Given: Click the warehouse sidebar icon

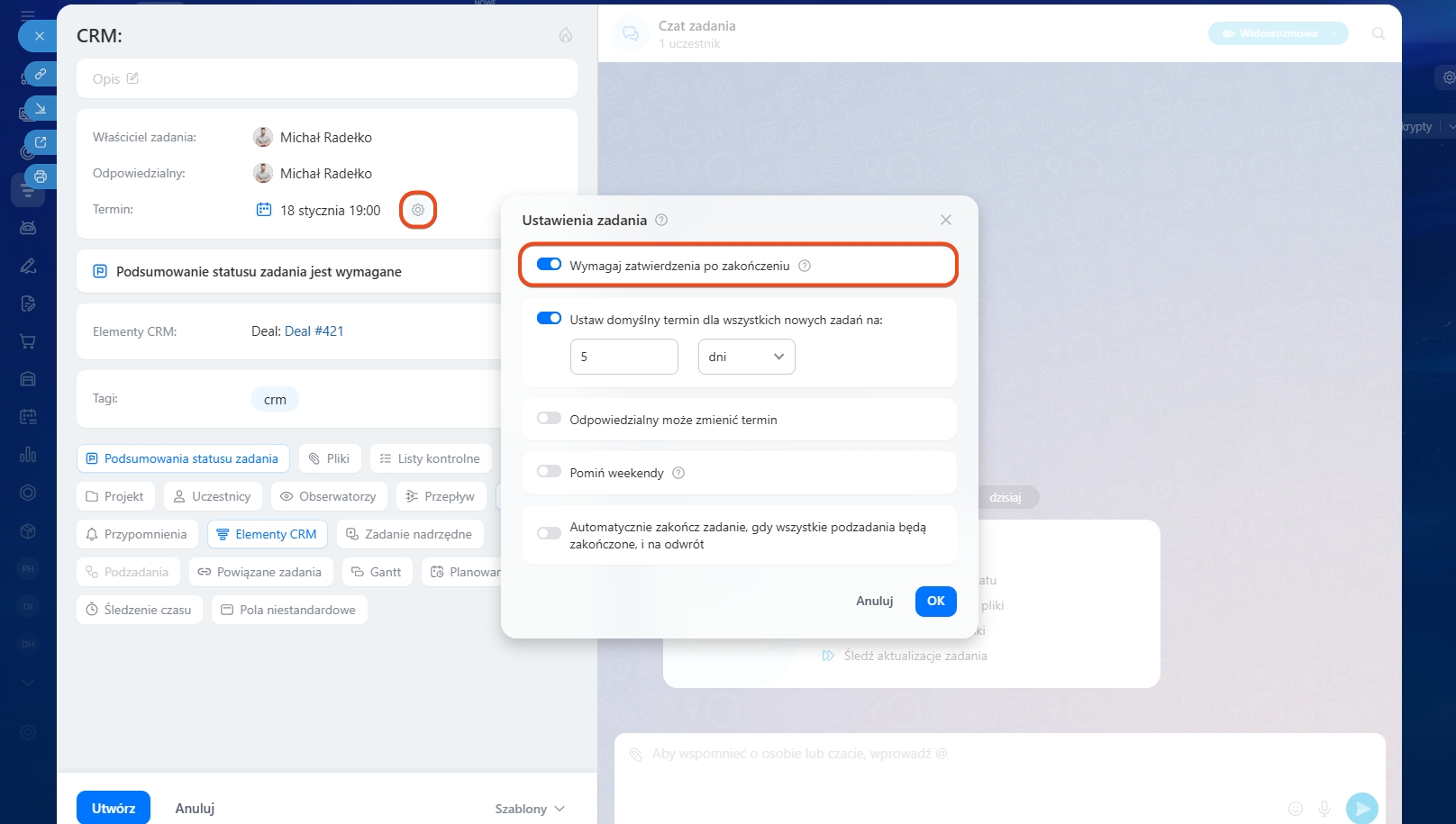Looking at the screenshot, I should 28,379.
